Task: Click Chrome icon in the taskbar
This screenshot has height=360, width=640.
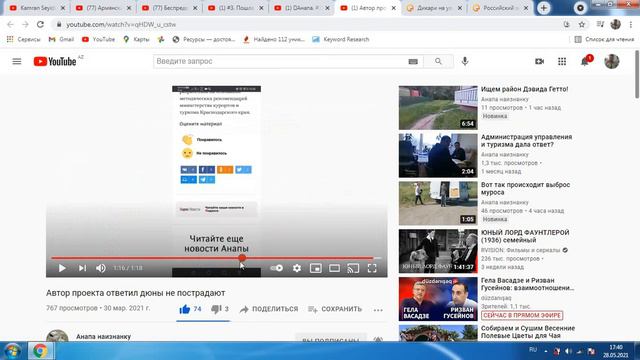Action: [40, 351]
